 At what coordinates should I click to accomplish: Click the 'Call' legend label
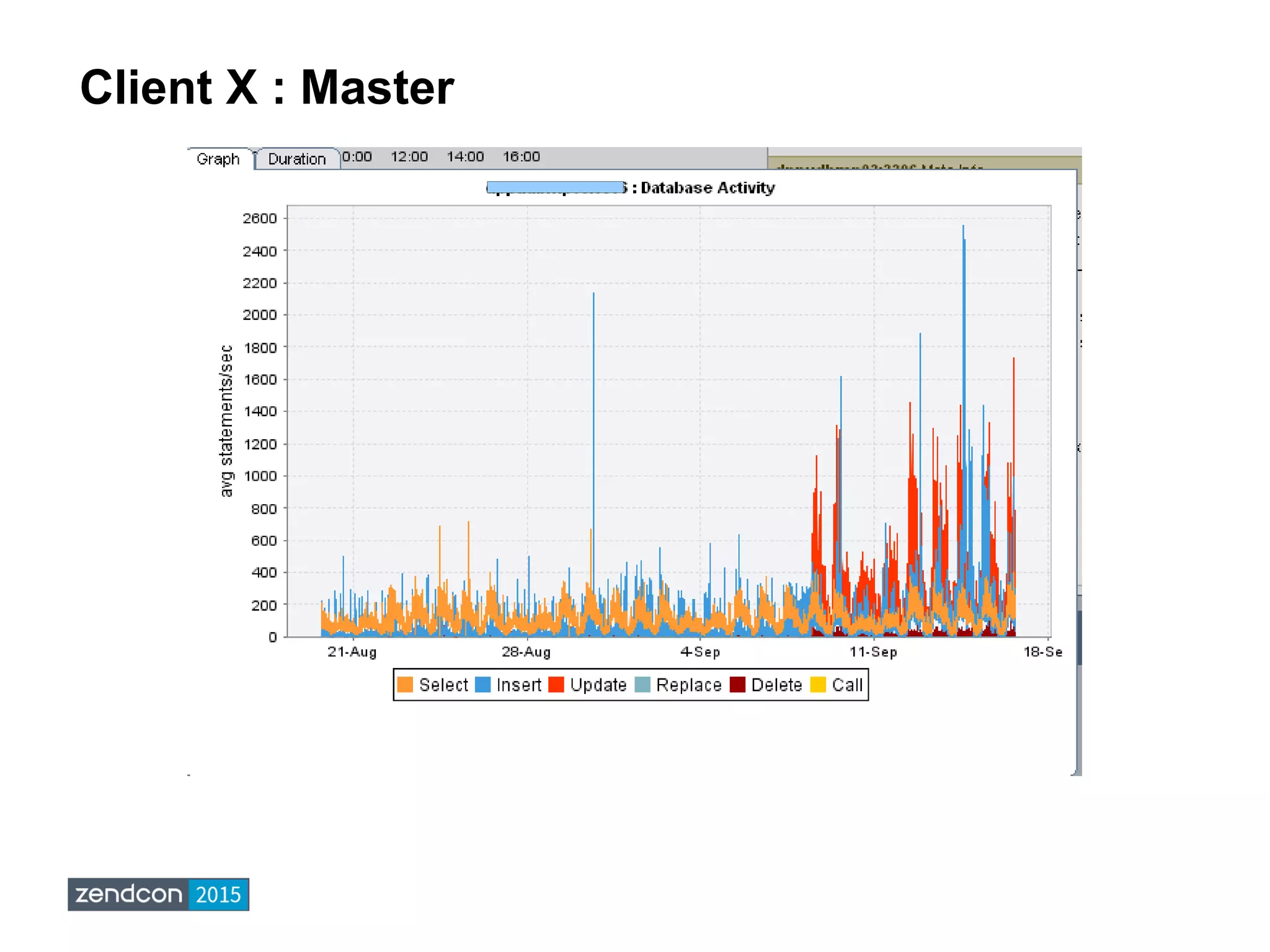pyautogui.click(x=847, y=685)
